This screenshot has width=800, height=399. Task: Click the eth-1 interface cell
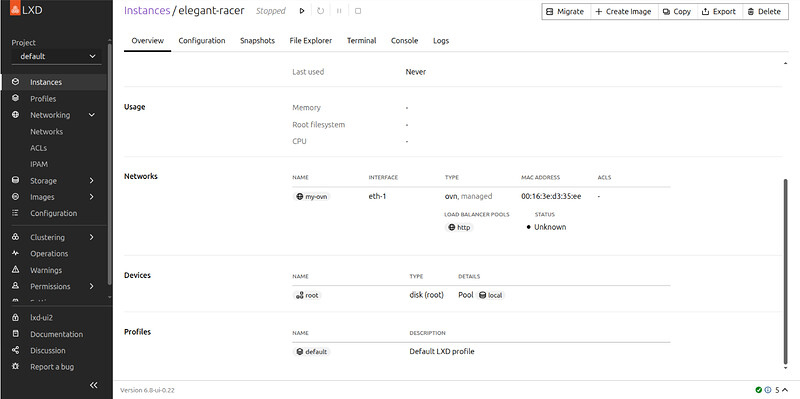pyautogui.click(x=378, y=196)
